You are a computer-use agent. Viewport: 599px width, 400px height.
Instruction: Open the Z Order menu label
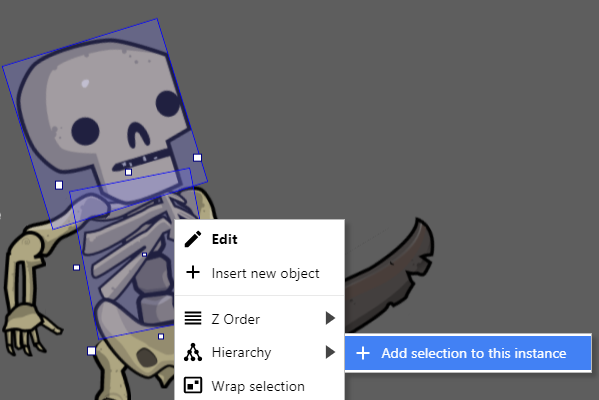[236, 319]
